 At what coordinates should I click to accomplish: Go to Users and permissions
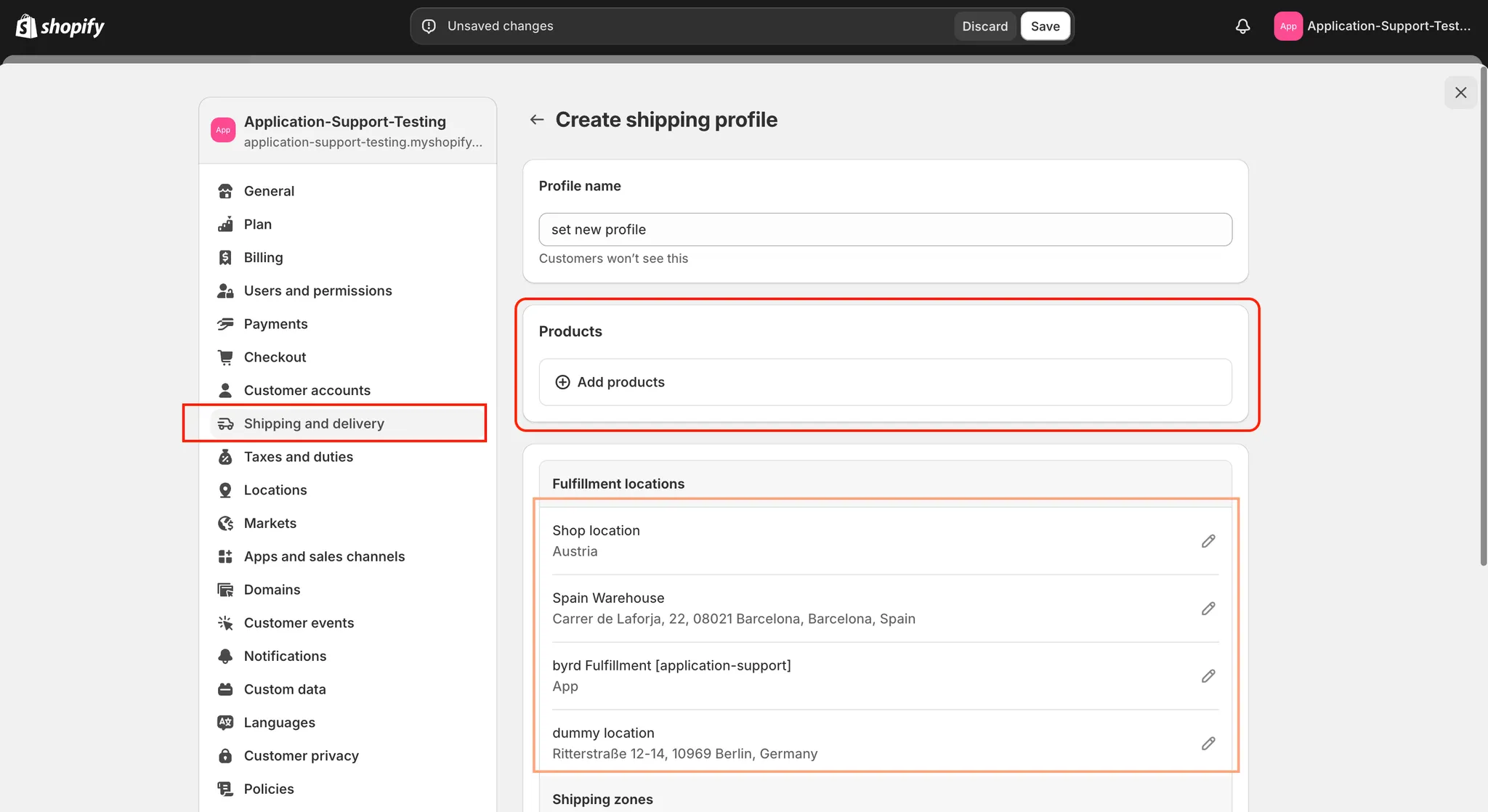click(x=318, y=291)
